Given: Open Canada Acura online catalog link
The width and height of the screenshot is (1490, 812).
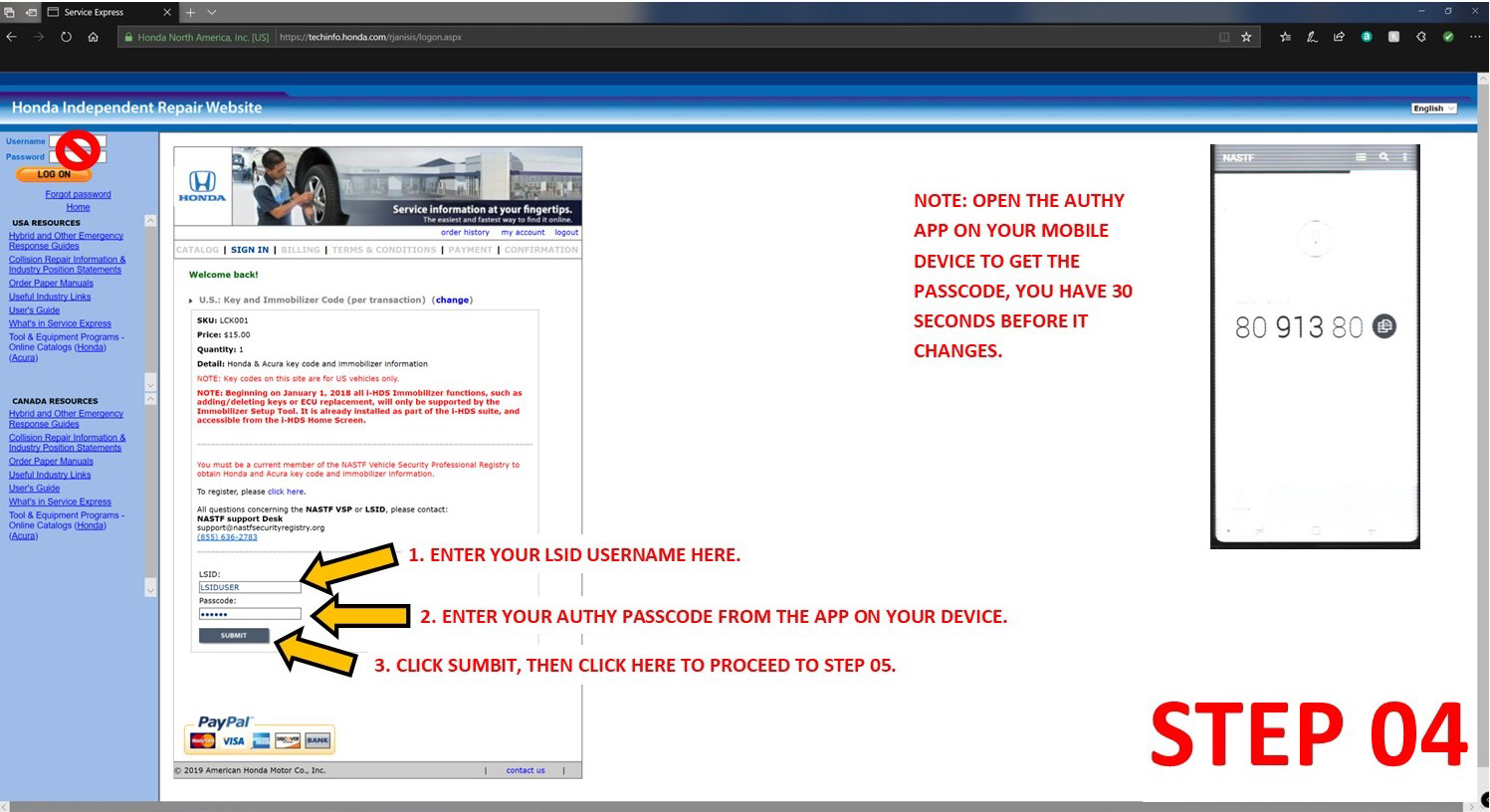Looking at the screenshot, I should point(23,536).
